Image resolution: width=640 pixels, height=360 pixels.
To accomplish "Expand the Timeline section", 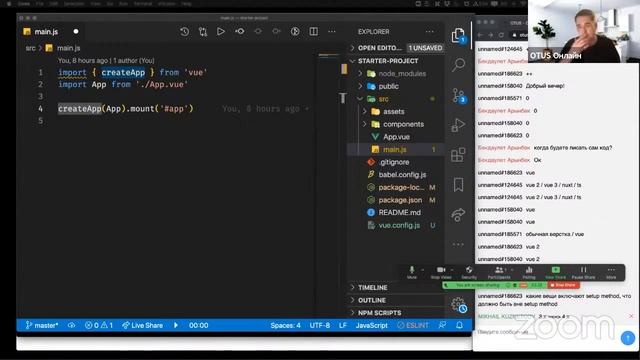I will click(x=396, y=287).
